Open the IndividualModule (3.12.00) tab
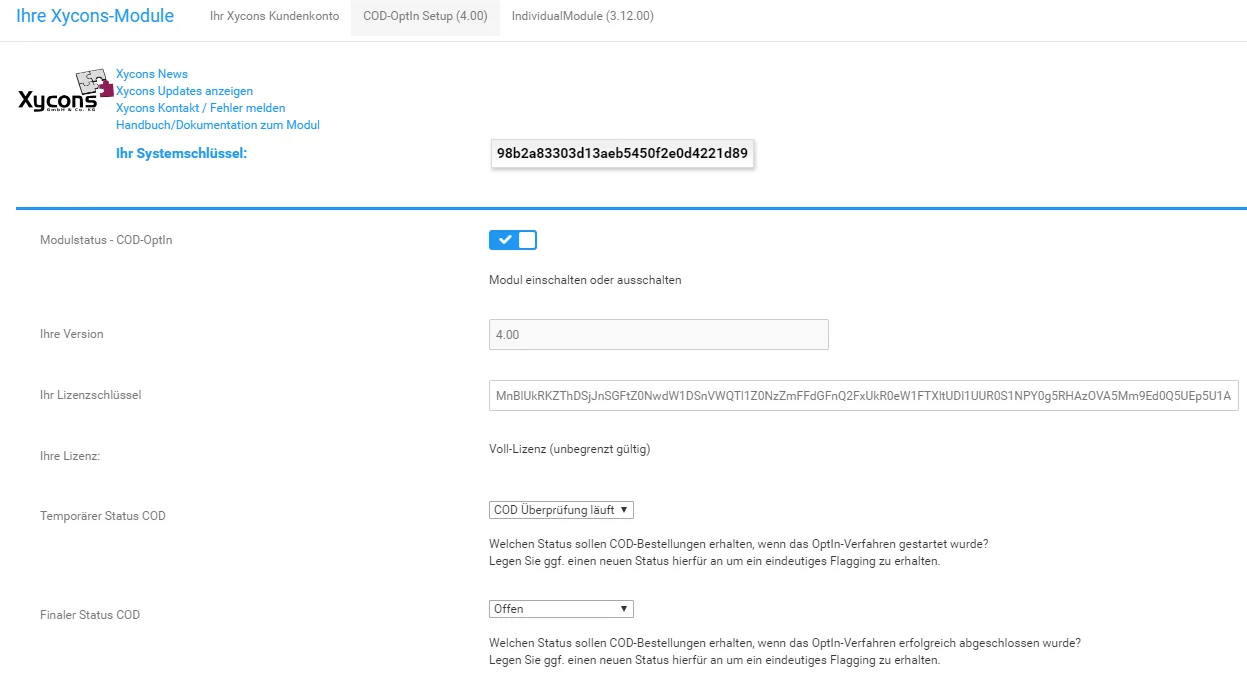The height and width of the screenshot is (684, 1247). 582,17
